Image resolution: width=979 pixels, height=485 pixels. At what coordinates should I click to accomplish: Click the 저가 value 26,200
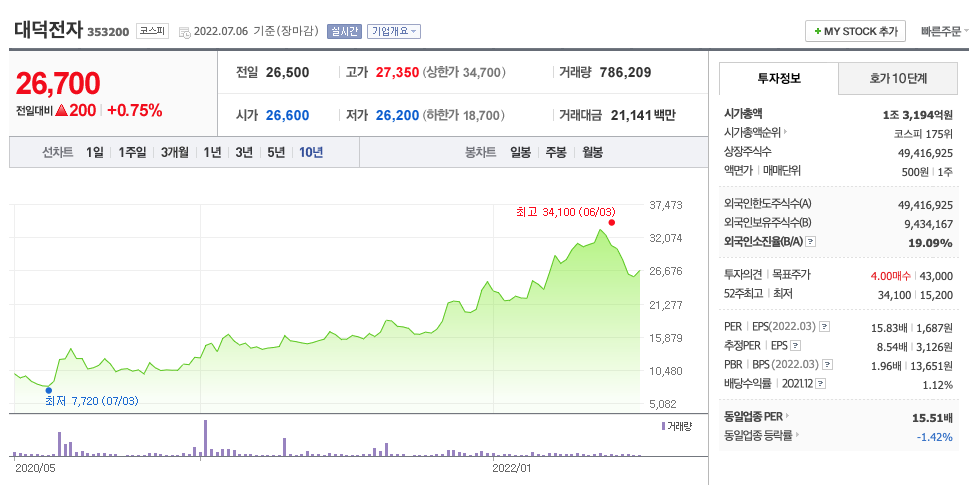pyautogui.click(x=397, y=115)
